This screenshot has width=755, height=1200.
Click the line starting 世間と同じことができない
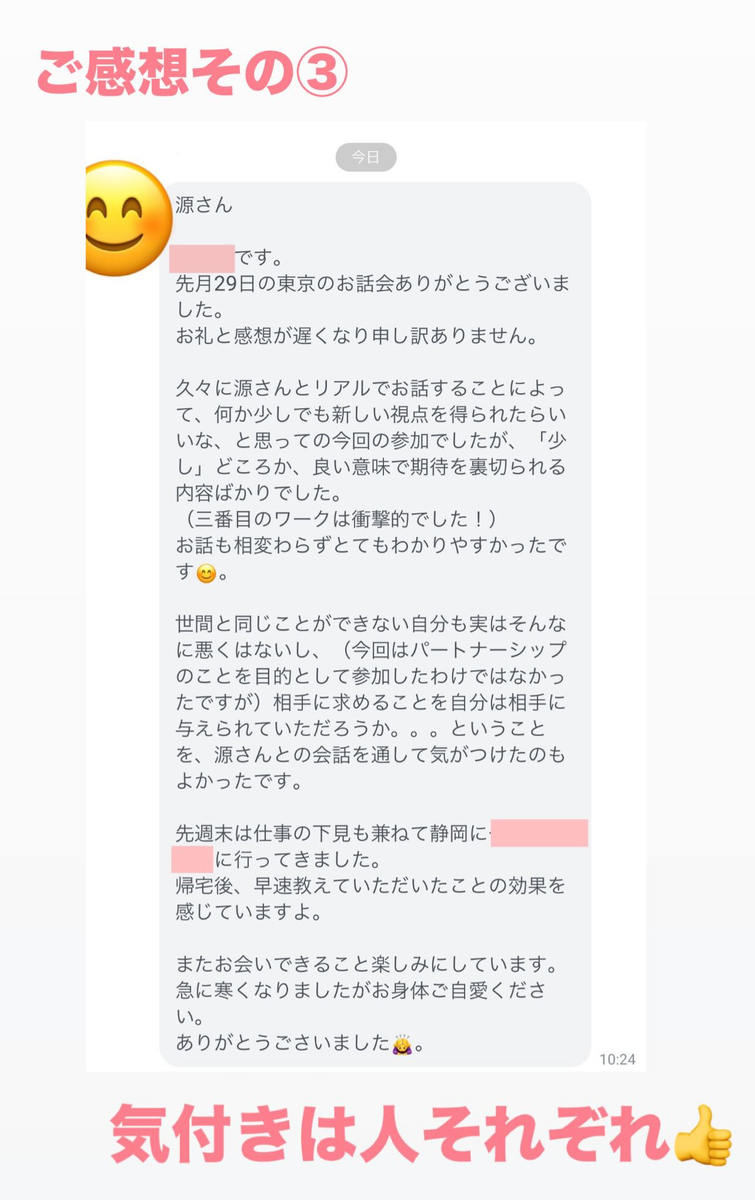[372, 626]
